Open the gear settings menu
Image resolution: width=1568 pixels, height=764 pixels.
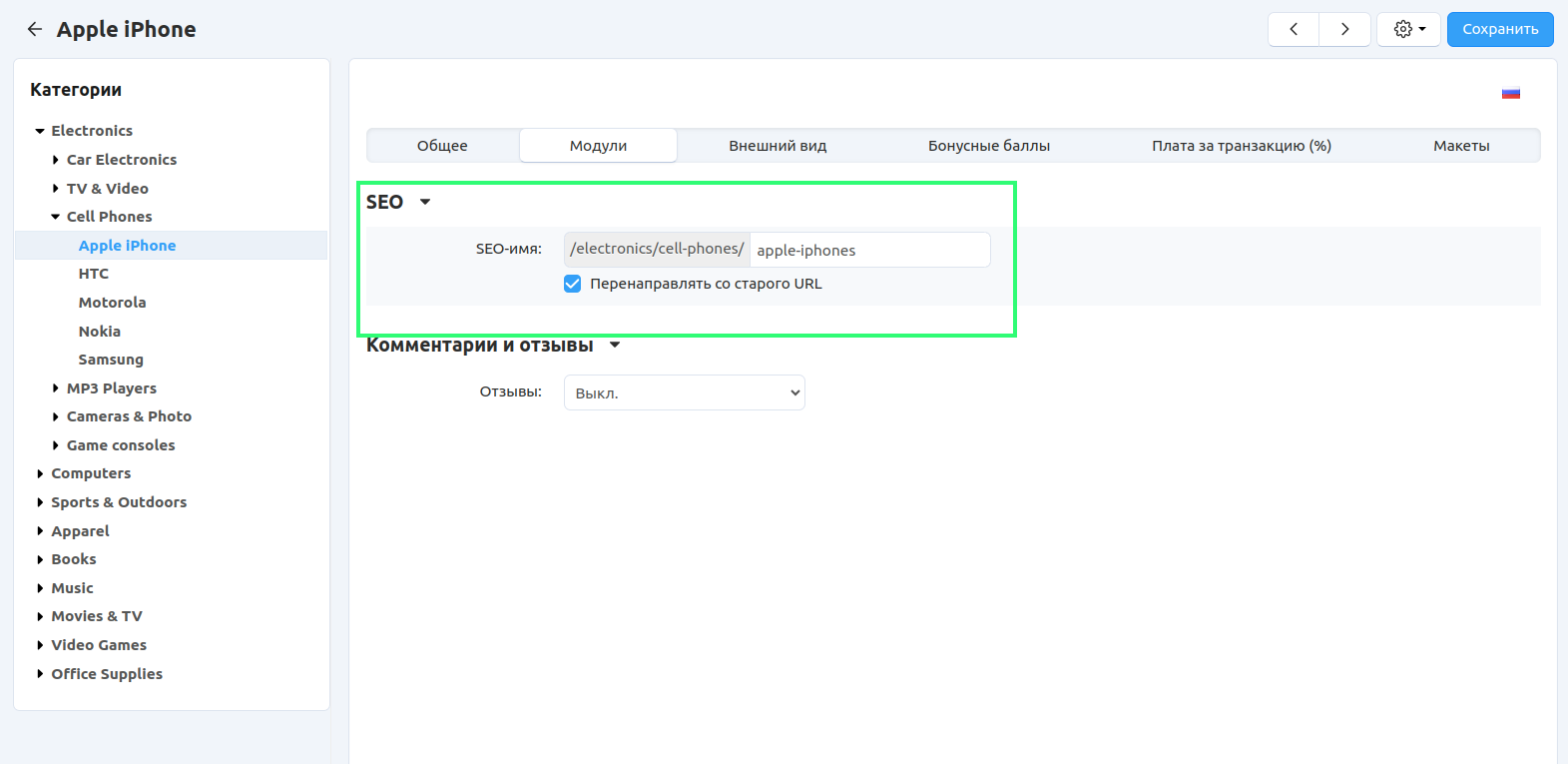1408,30
